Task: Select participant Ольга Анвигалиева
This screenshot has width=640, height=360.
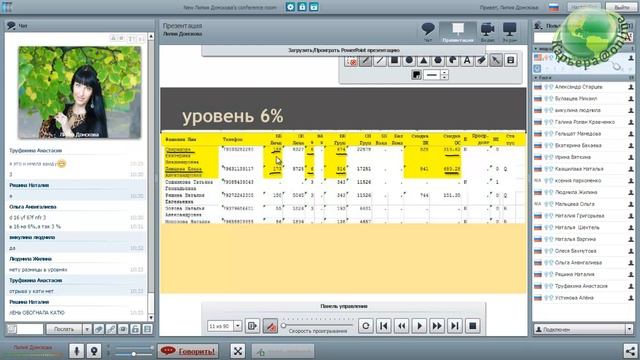Action: (584, 262)
